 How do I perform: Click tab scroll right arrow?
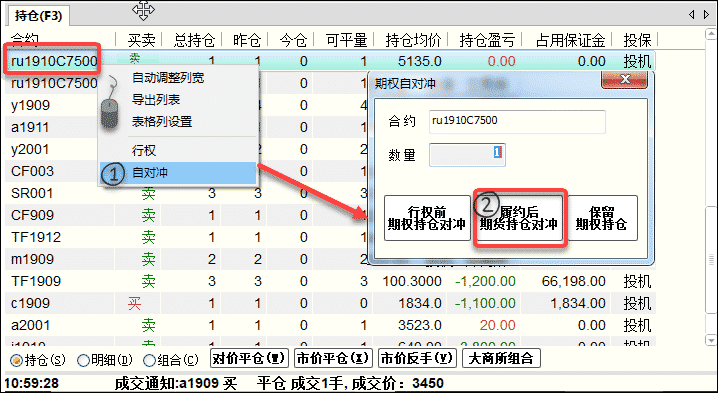pyautogui.click(x=707, y=15)
